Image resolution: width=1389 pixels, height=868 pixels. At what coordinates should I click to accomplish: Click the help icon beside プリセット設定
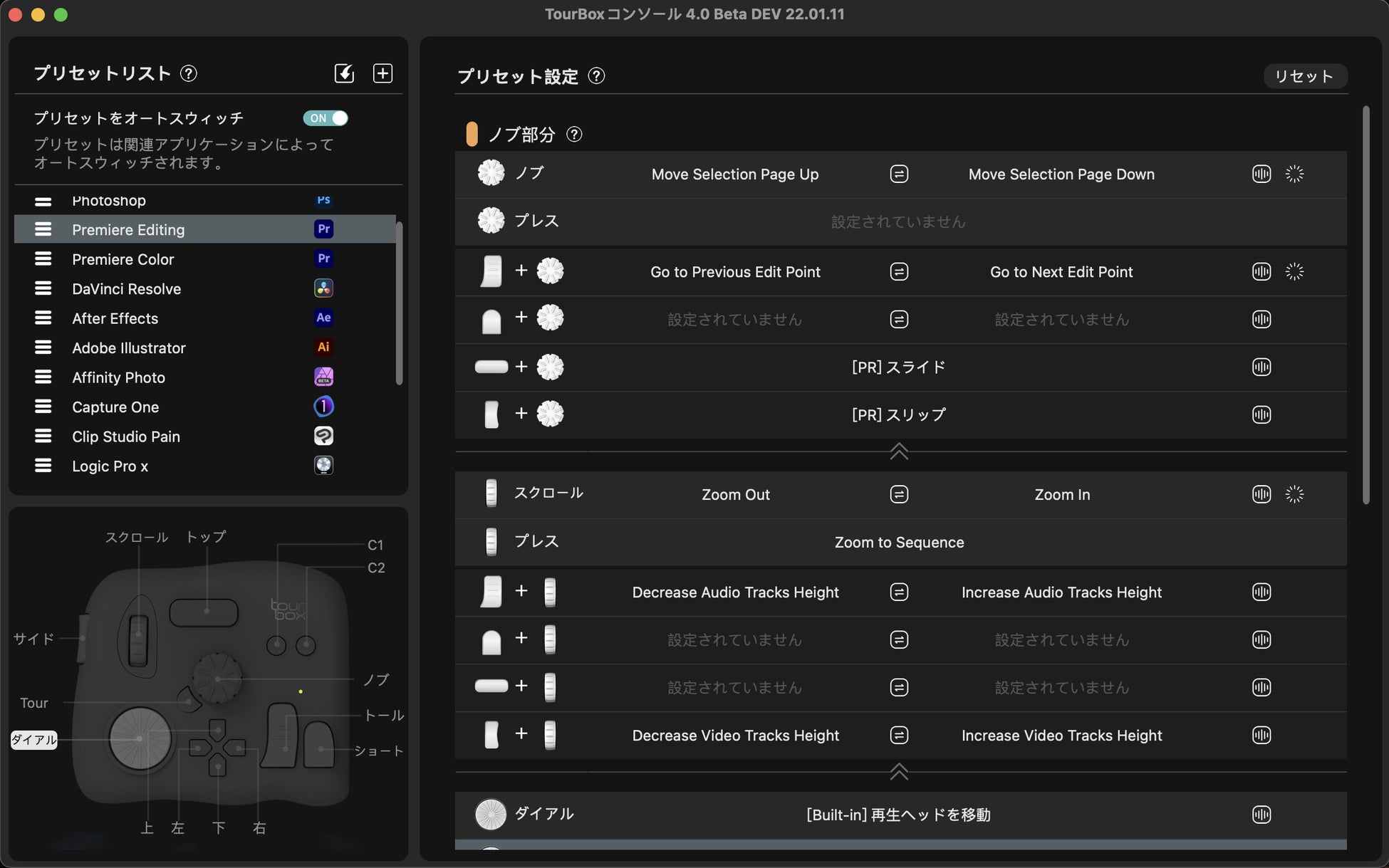point(597,76)
